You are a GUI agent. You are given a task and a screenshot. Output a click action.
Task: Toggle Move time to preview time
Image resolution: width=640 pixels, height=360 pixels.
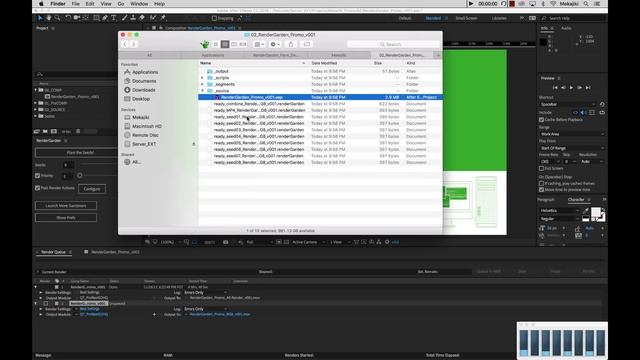[x=542, y=190]
